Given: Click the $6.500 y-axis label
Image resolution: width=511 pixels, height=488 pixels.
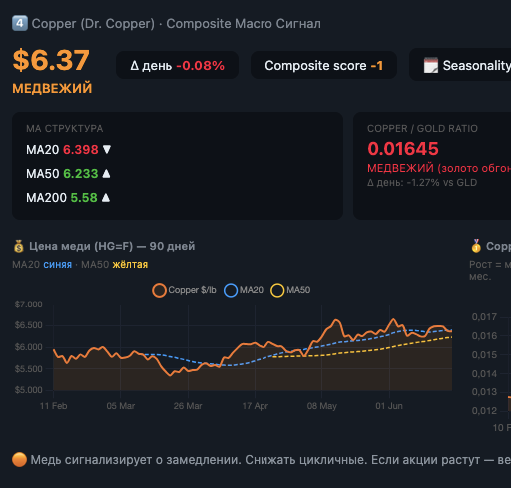Looking at the screenshot, I should coord(29,325).
